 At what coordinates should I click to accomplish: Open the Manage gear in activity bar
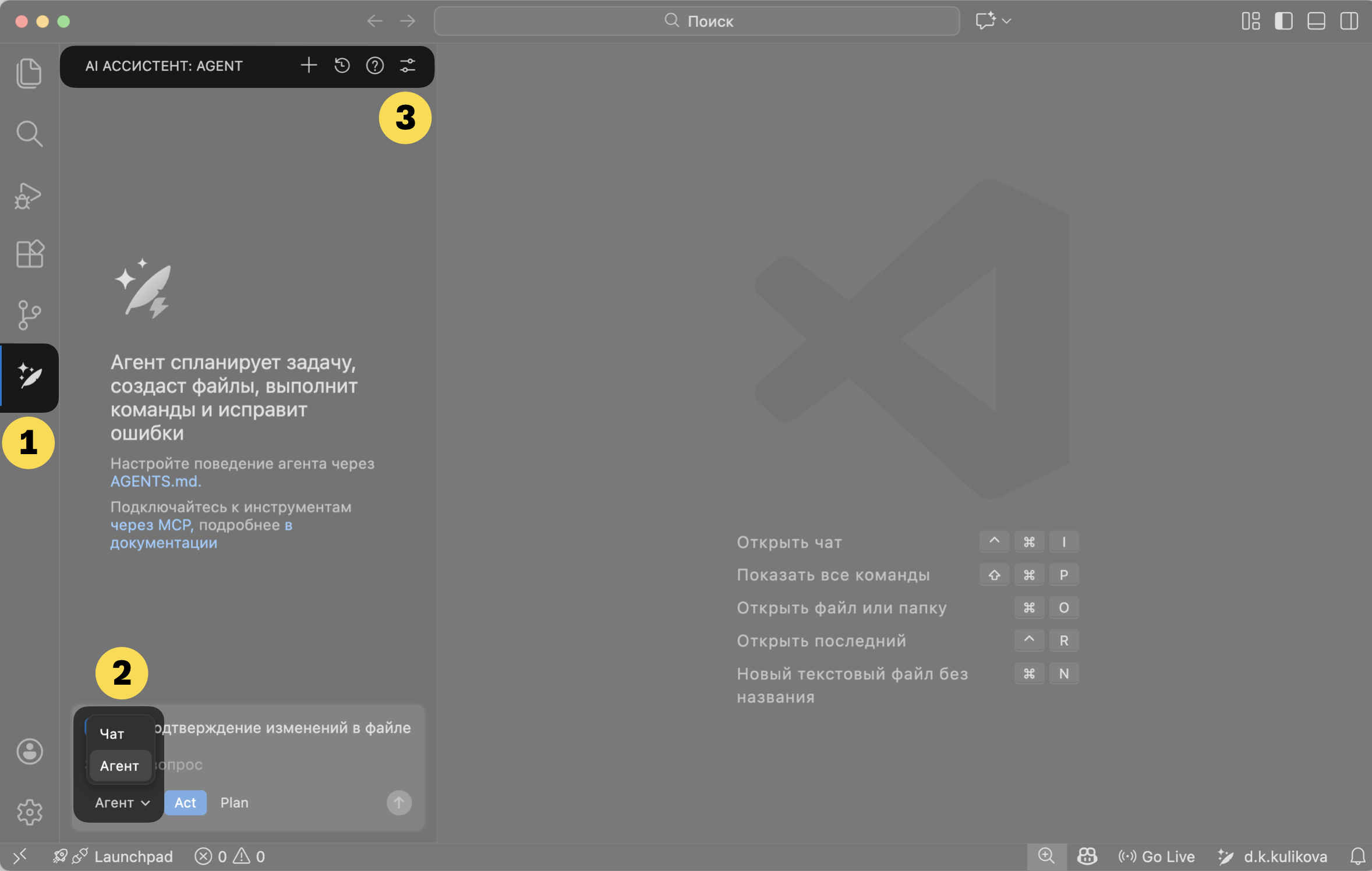pyautogui.click(x=29, y=812)
